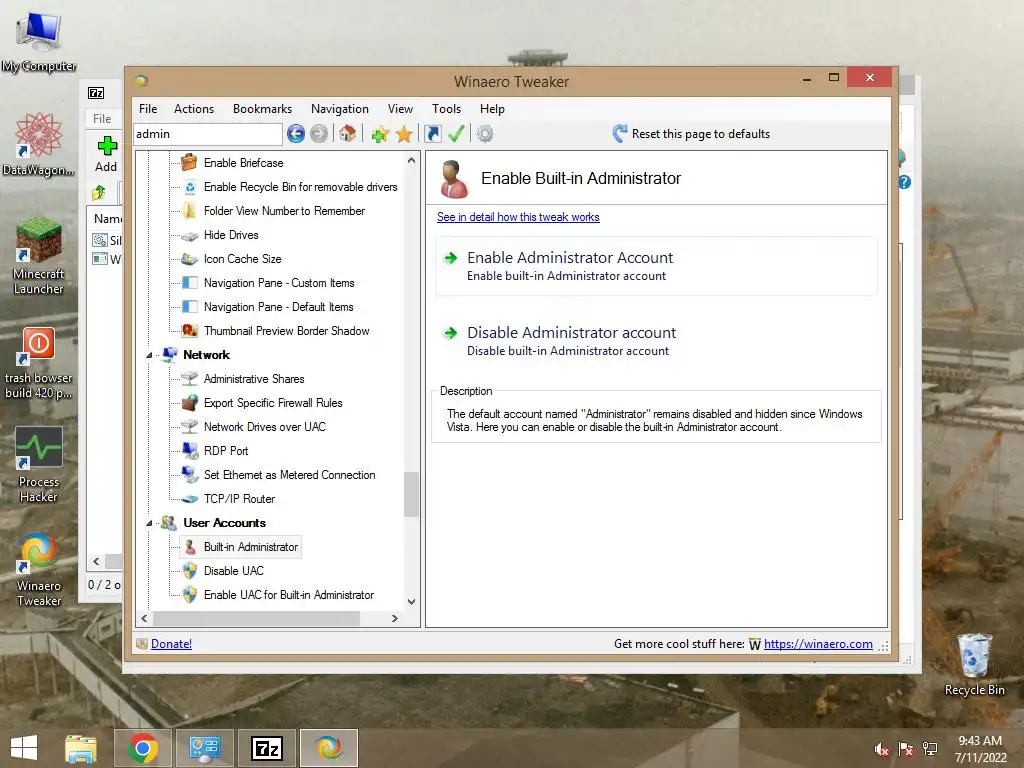Click Reset this page to defaults
Image resolution: width=1024 pixels, height=768 pixels.
pos(691,134)
